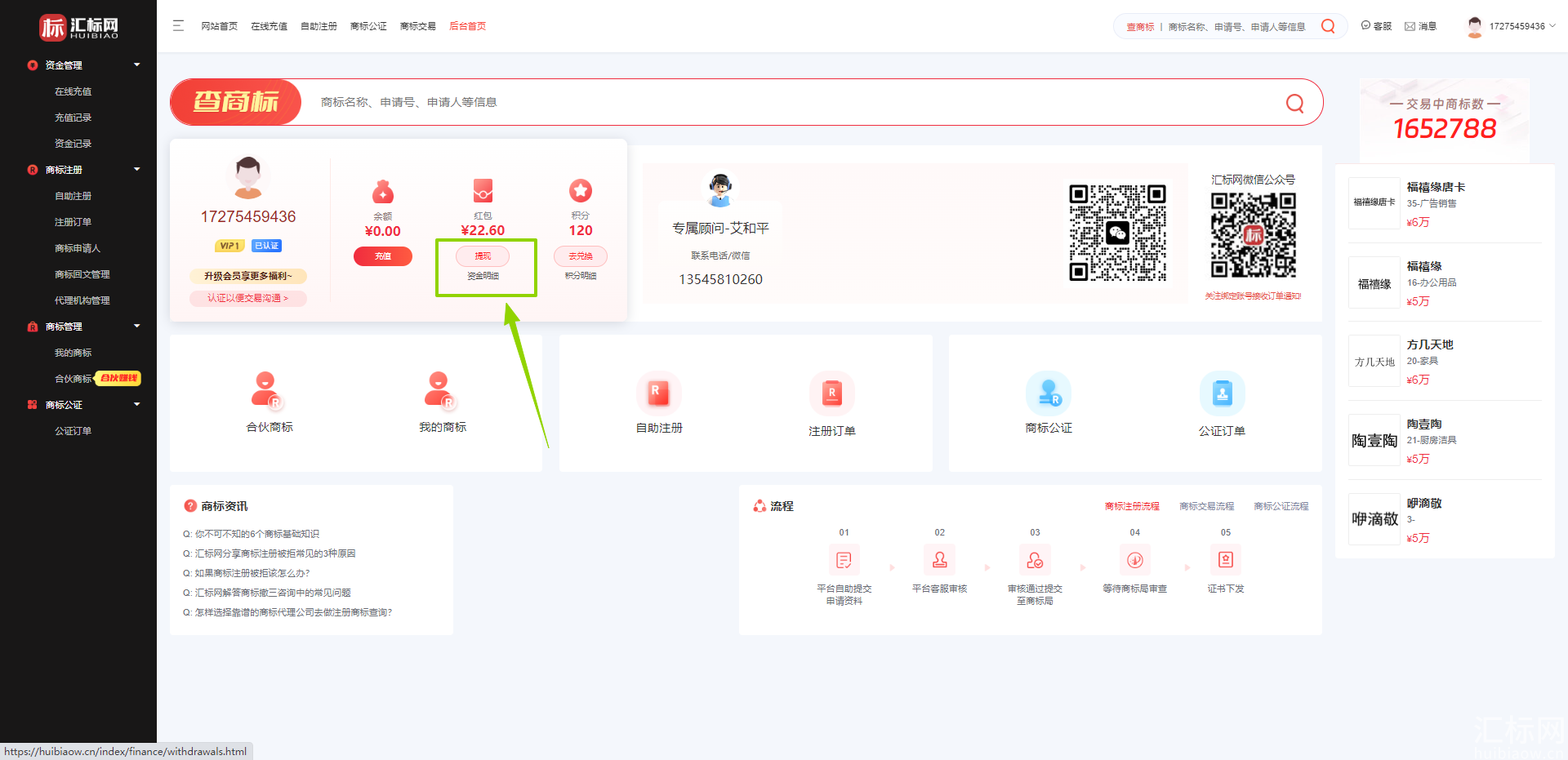
Task: Open 客服 customer service in the header
Action: (x=1376, y=26)
